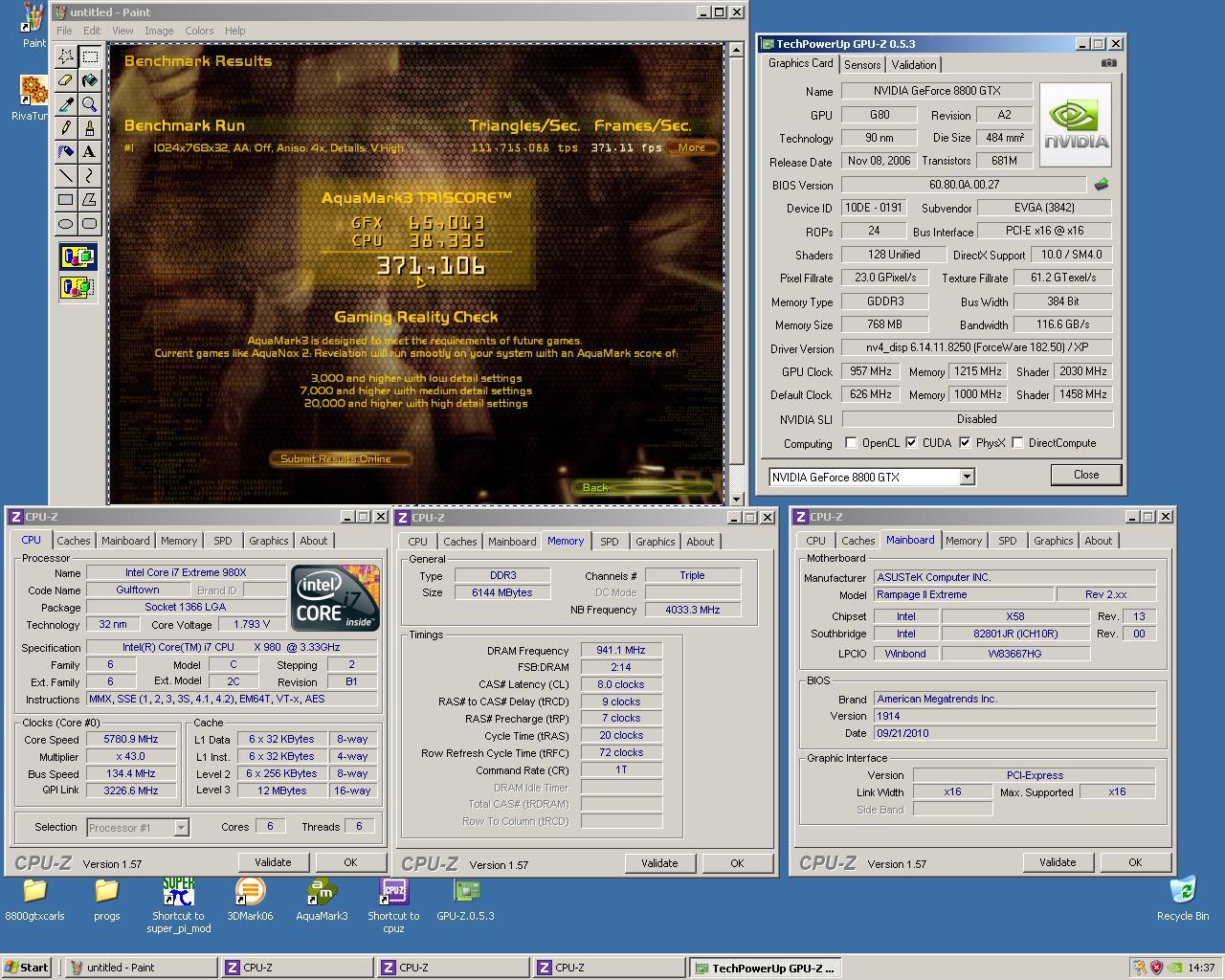The width and height of the screenshot is (1225, 980).
Task: Switch to the Validation tab in GPU-Z
Action: tap(914, 65)
